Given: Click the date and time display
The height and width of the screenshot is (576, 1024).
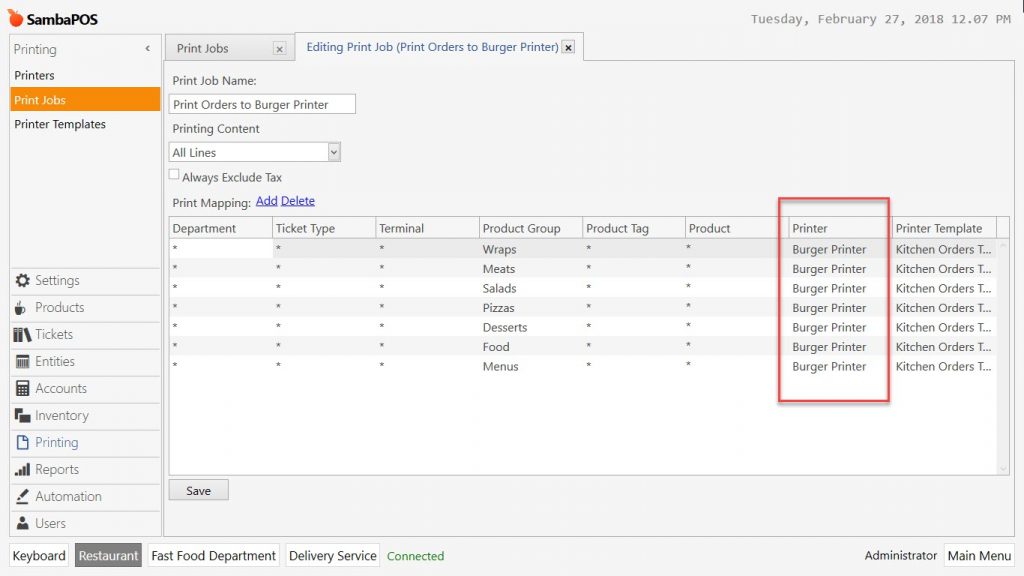Looking at the screenshot, I should coord(880,19).
